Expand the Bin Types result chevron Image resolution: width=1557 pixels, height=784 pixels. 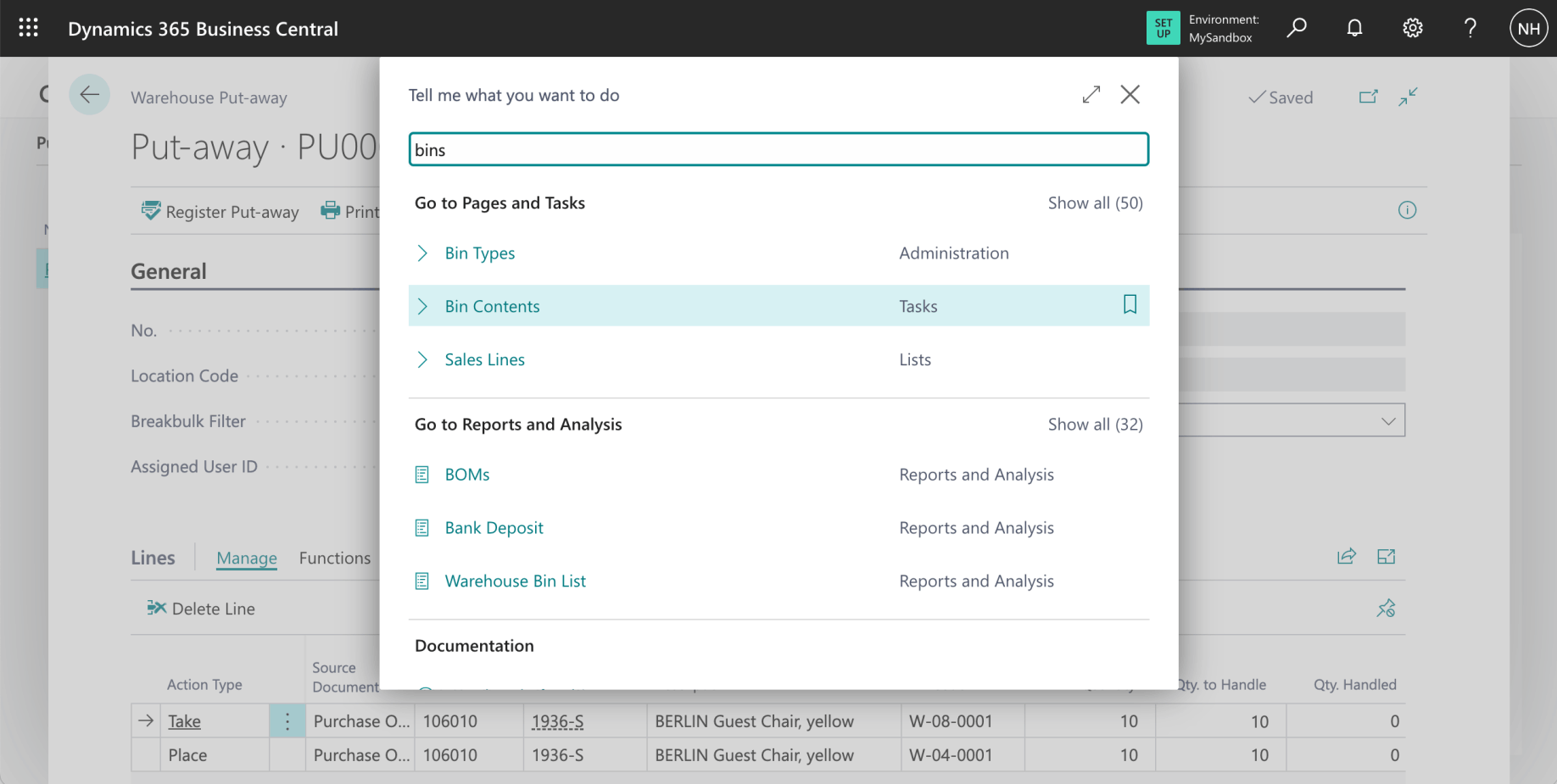click(x=422, y=253)
